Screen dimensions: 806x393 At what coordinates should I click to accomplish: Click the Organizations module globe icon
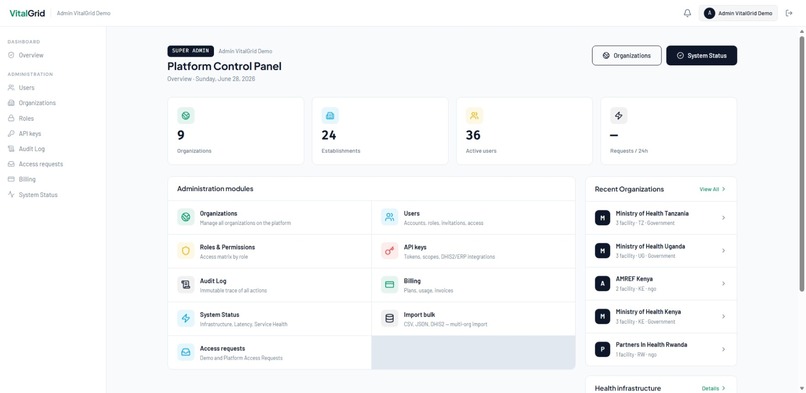point(186,217)
